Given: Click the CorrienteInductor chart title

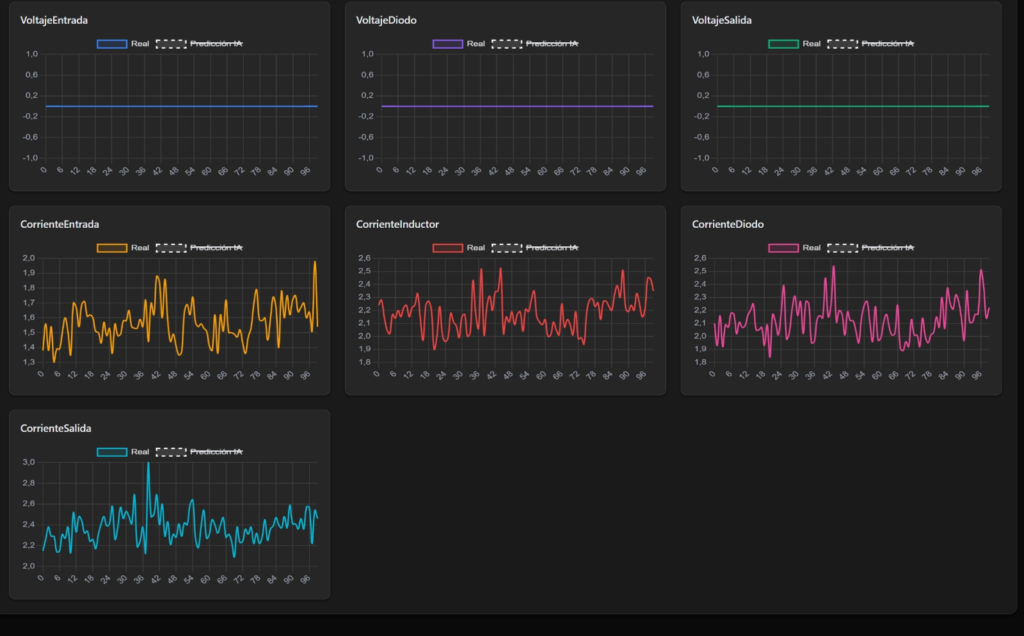Looking at the screenshot, I should [397, 224].
